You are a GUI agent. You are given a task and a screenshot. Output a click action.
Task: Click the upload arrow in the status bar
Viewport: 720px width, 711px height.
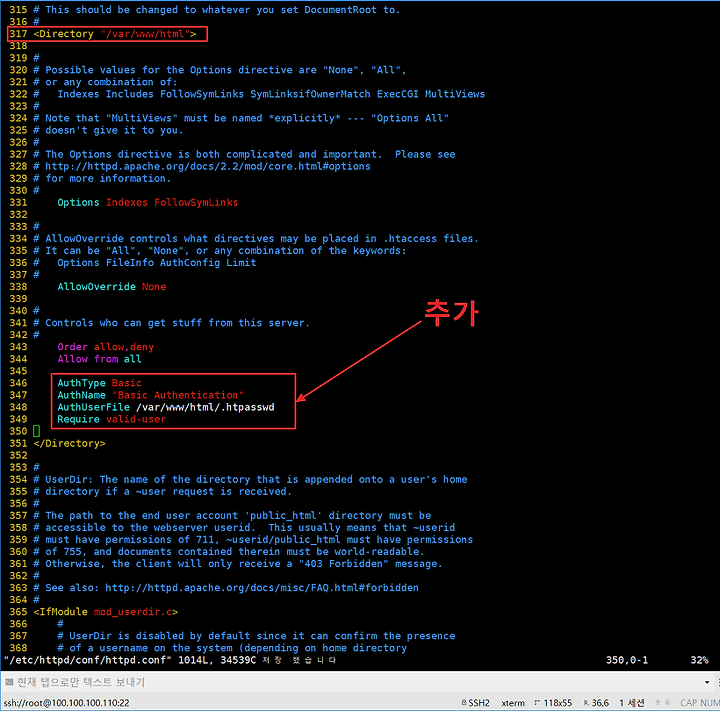pyautogui.click(x=658, y=703)
